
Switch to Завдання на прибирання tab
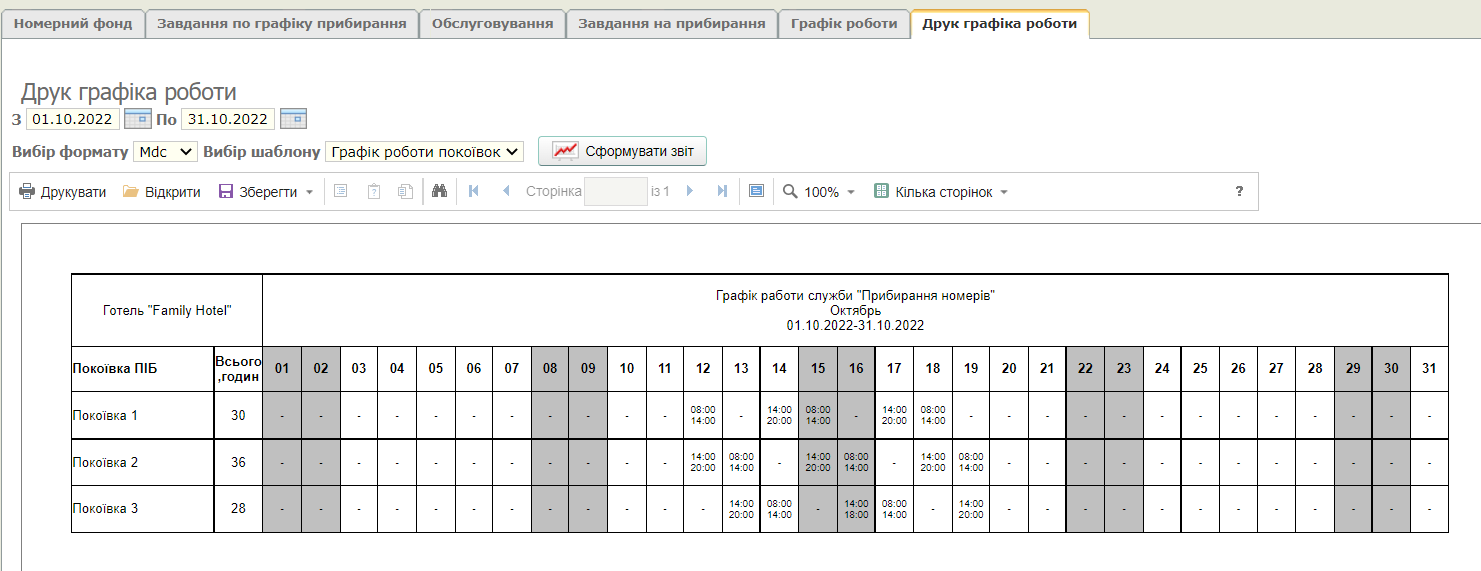point(671,24)
